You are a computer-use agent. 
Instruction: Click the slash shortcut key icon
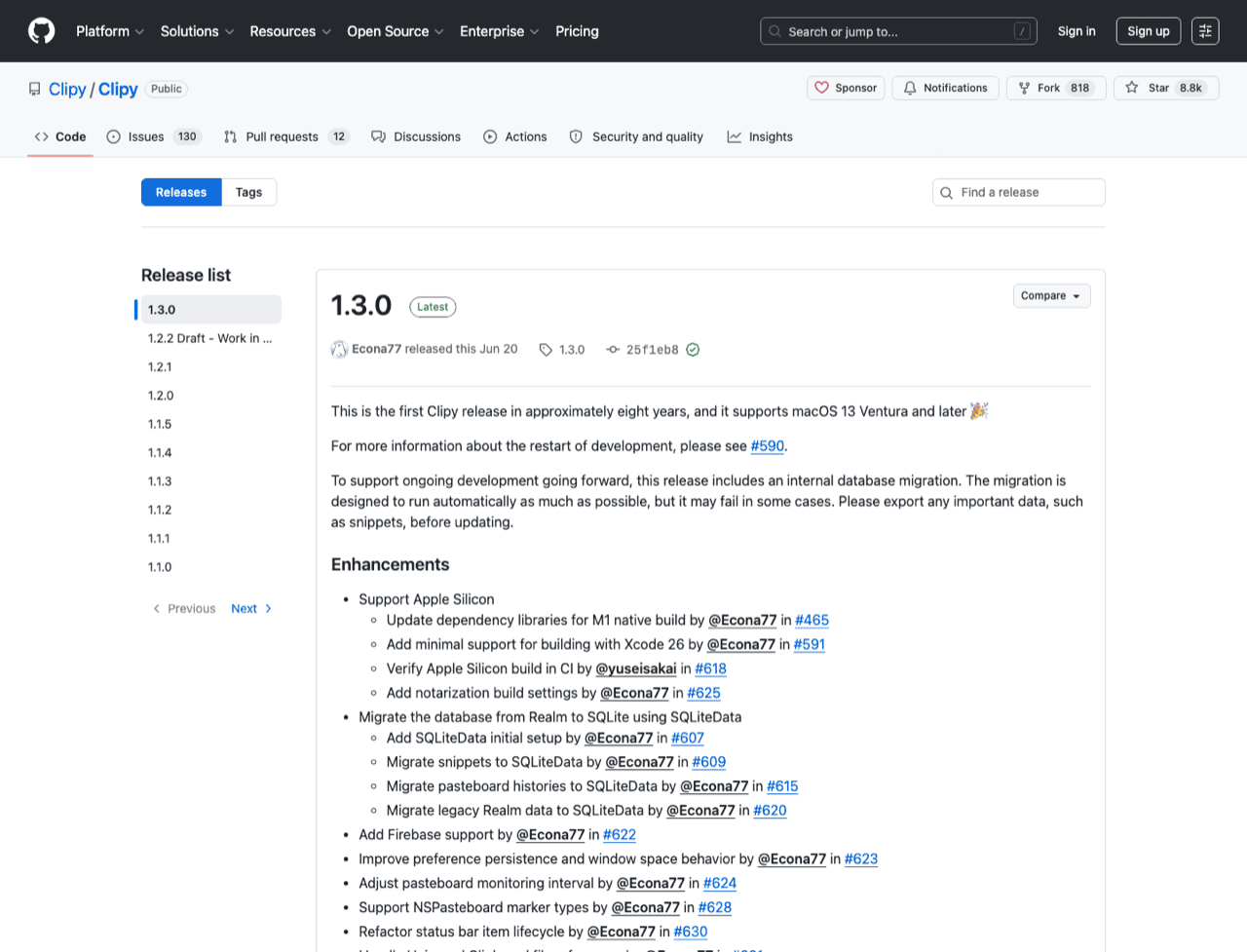click(1022, 31)
